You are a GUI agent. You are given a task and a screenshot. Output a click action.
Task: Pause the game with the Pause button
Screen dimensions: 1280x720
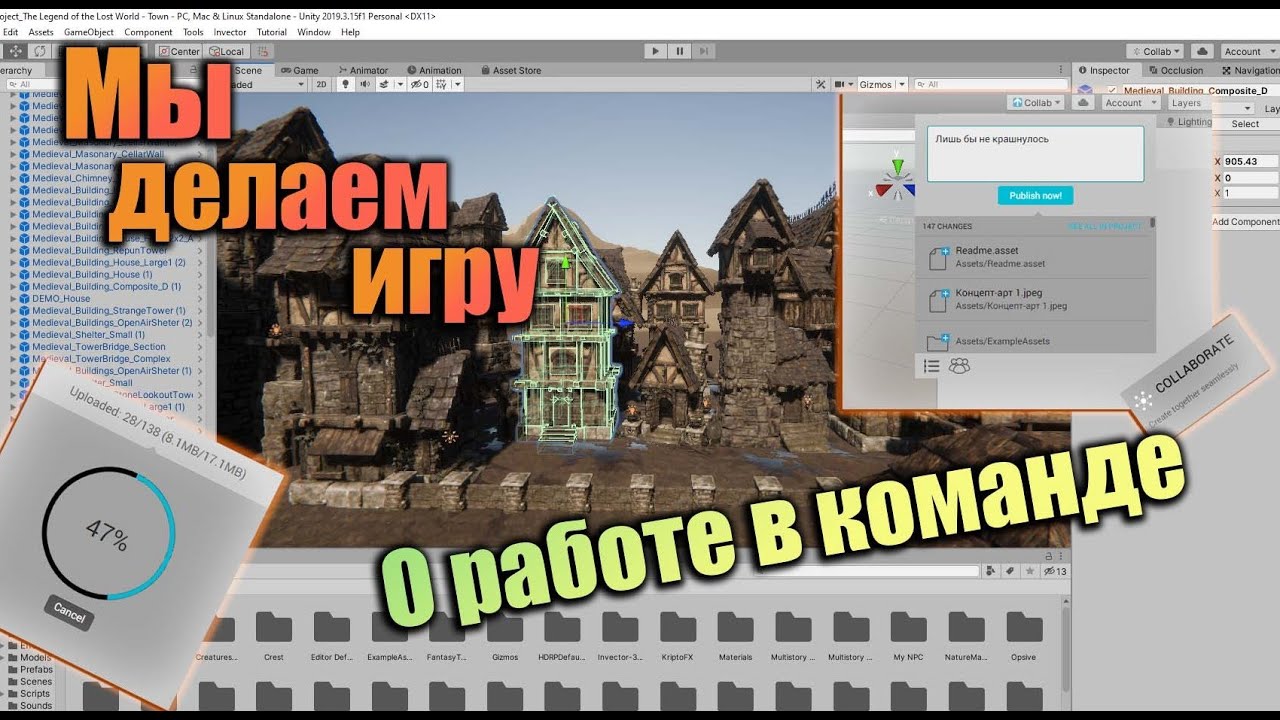tap(680, 51)
